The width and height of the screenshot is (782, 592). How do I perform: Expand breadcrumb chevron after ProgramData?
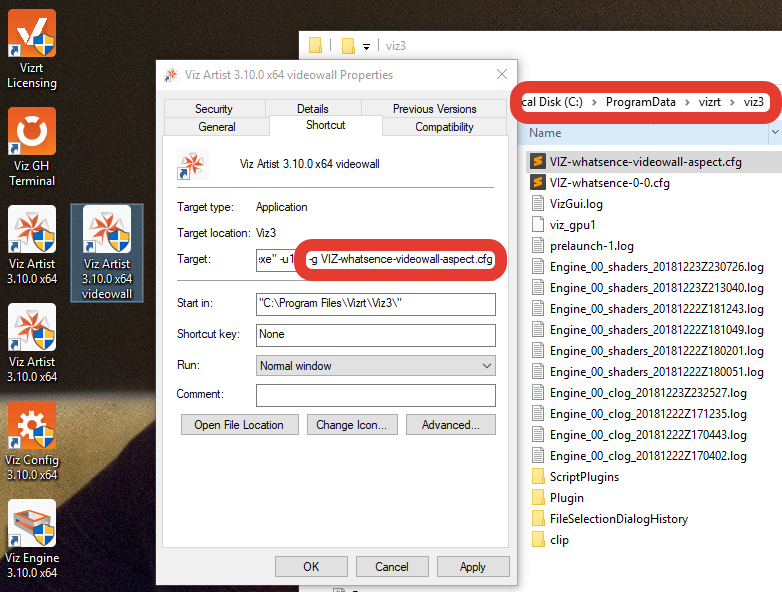point(687,102)
